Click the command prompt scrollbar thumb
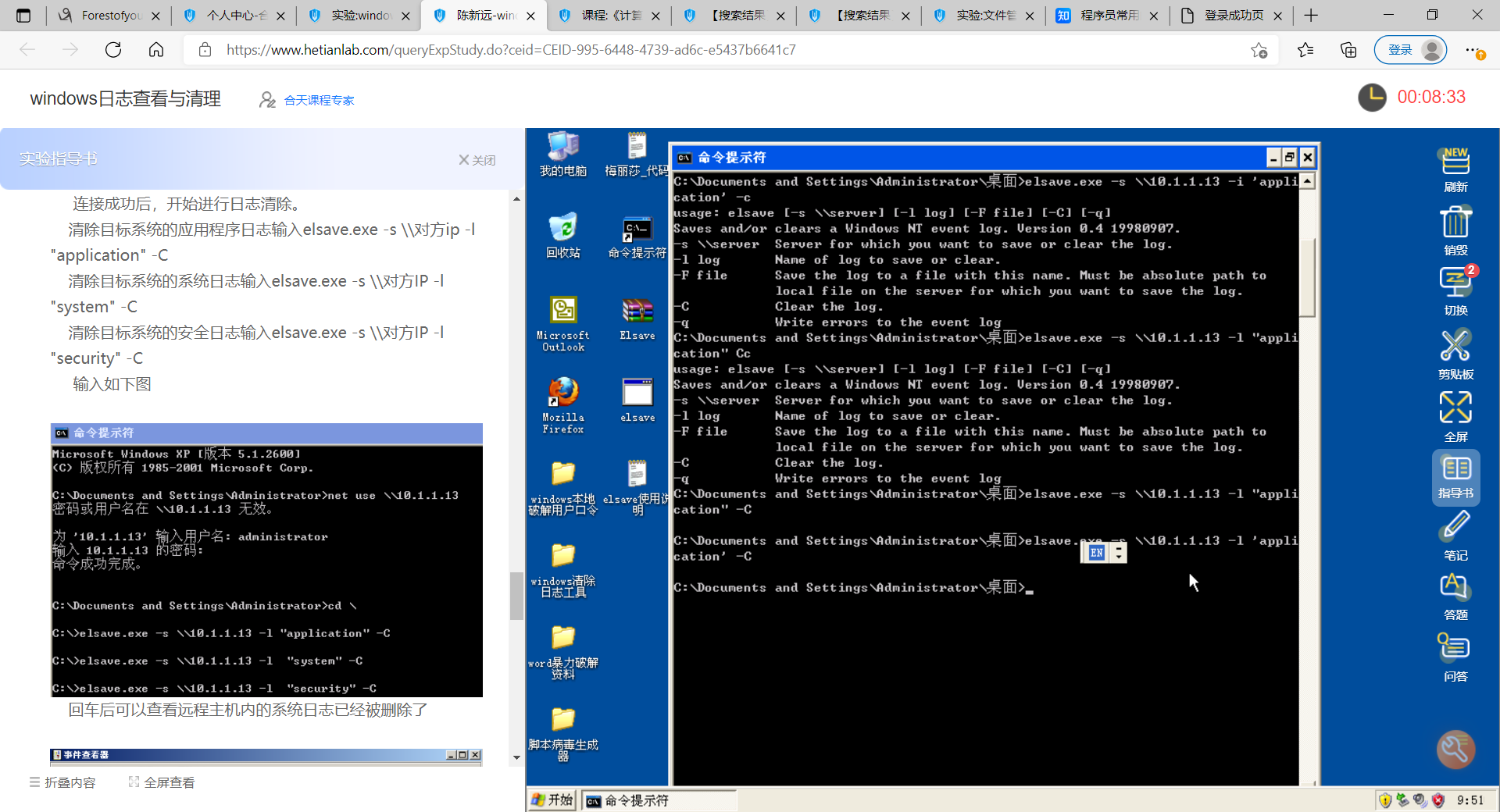The image size is (1500, 812). tap(1307, 276)
